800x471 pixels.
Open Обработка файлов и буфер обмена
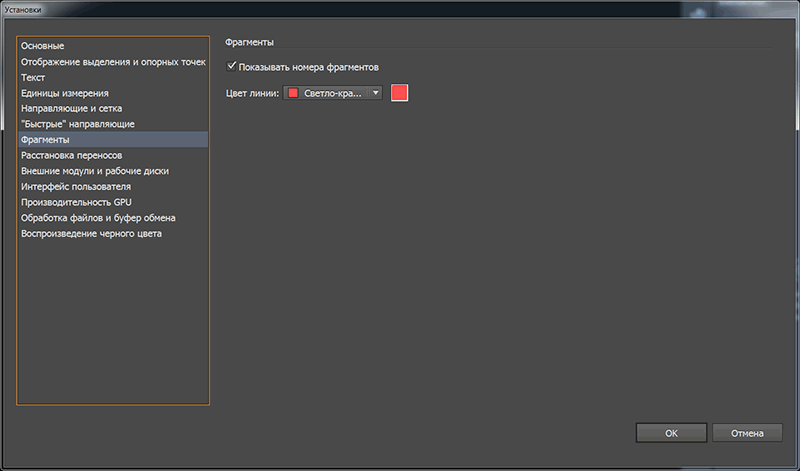click(x=99, y=218)
